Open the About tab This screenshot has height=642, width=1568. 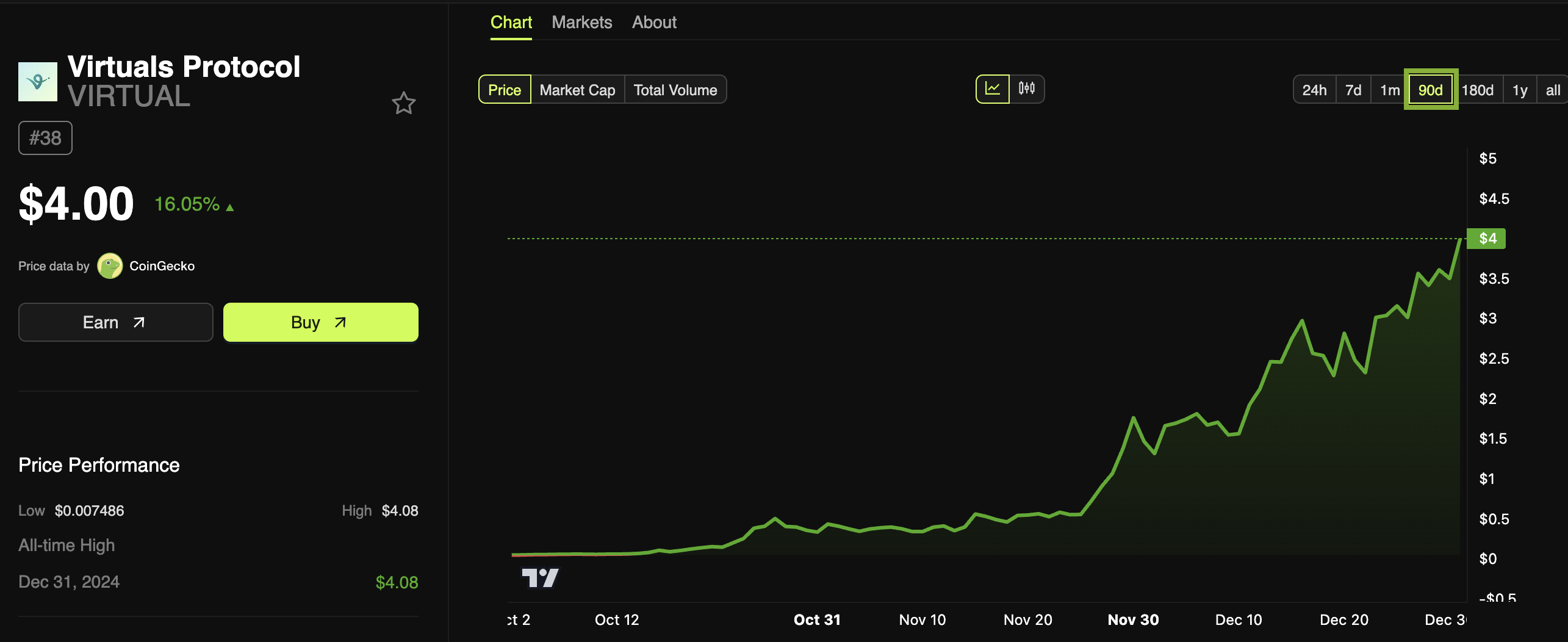[x=653, y=22]
